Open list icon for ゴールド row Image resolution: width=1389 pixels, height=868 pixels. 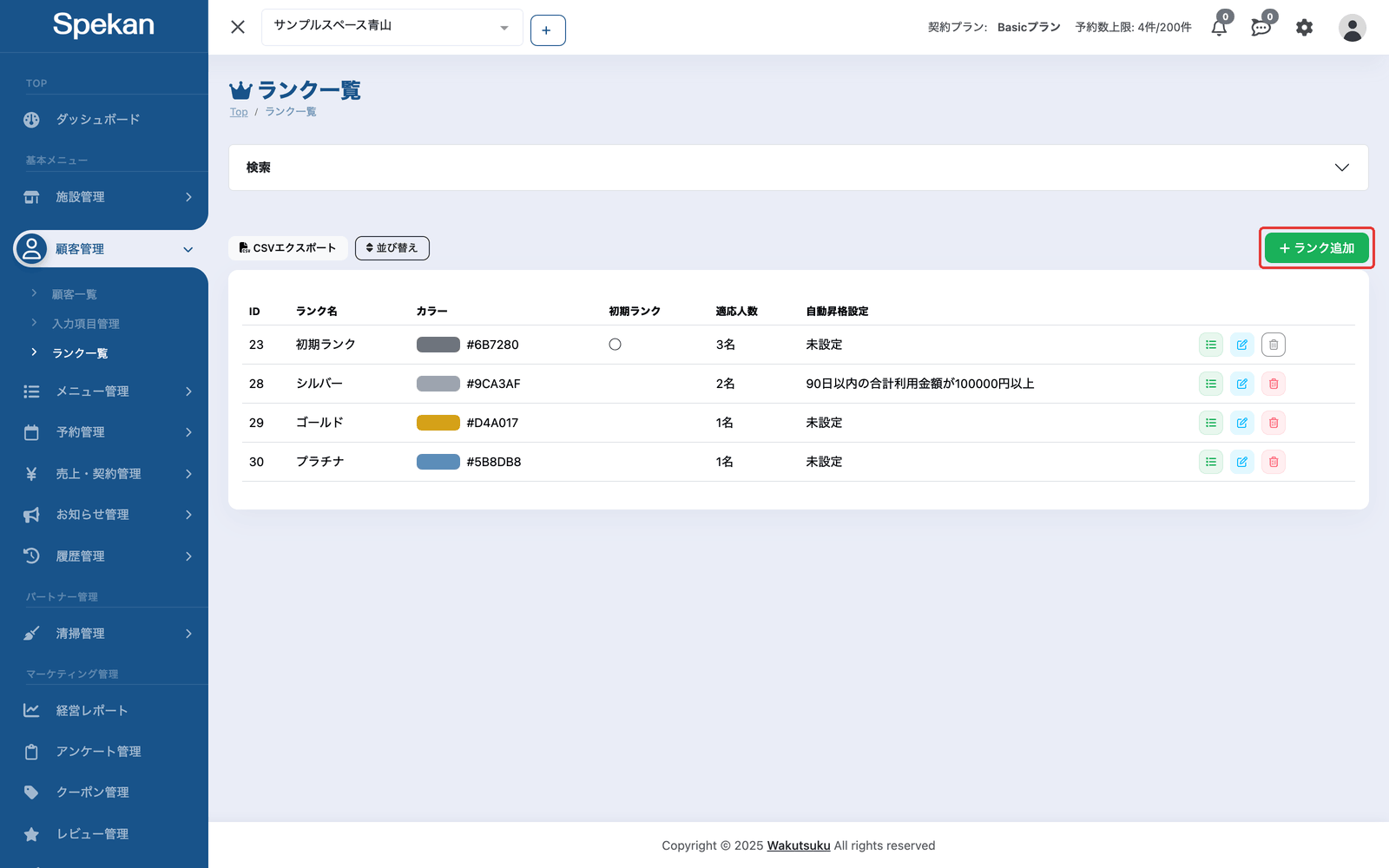tap(1211, 423)
